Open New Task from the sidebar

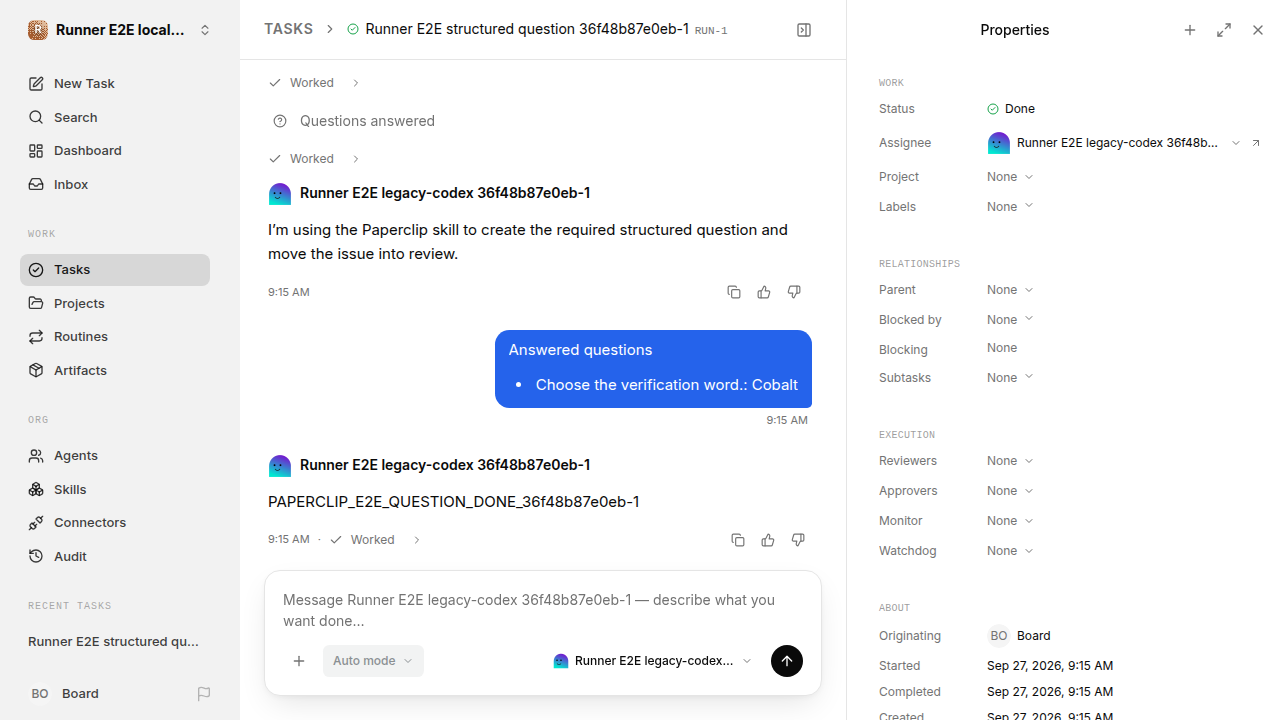coord(115,84)
